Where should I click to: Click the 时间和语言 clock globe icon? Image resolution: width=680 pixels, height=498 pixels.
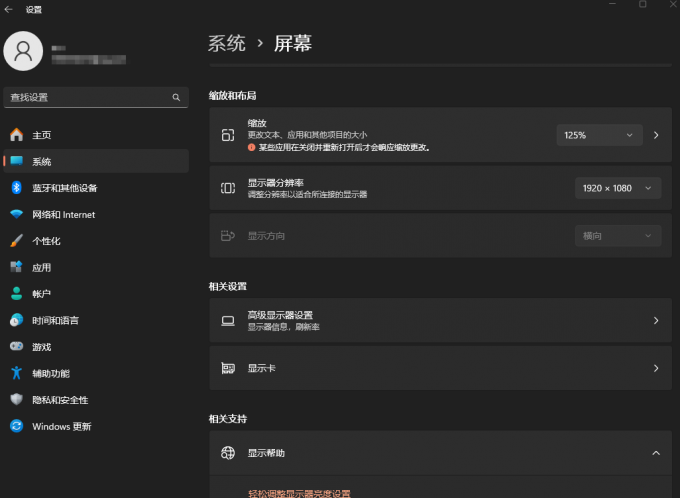pos(16,320)
